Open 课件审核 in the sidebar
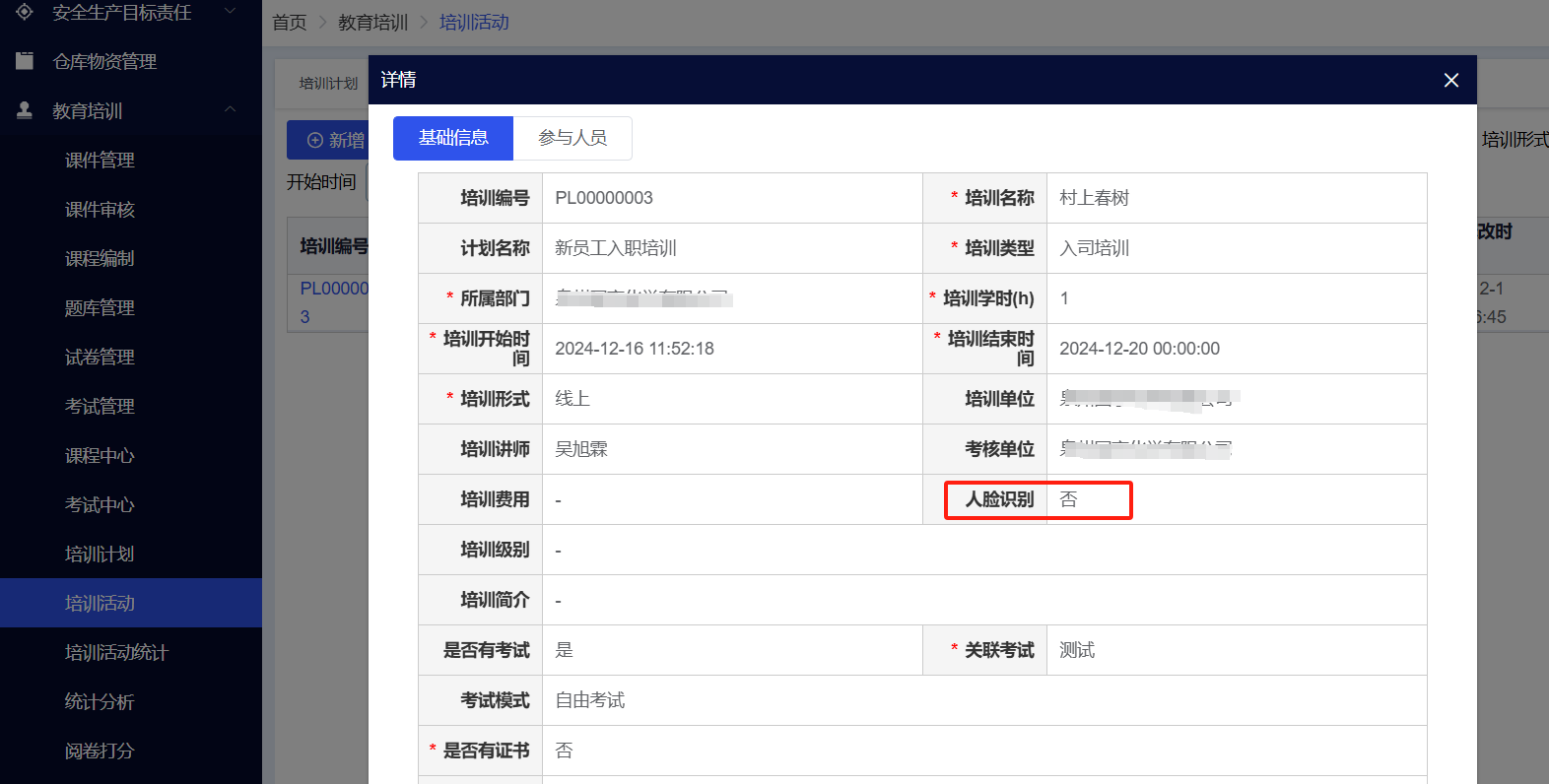 [x=100, y=209]
